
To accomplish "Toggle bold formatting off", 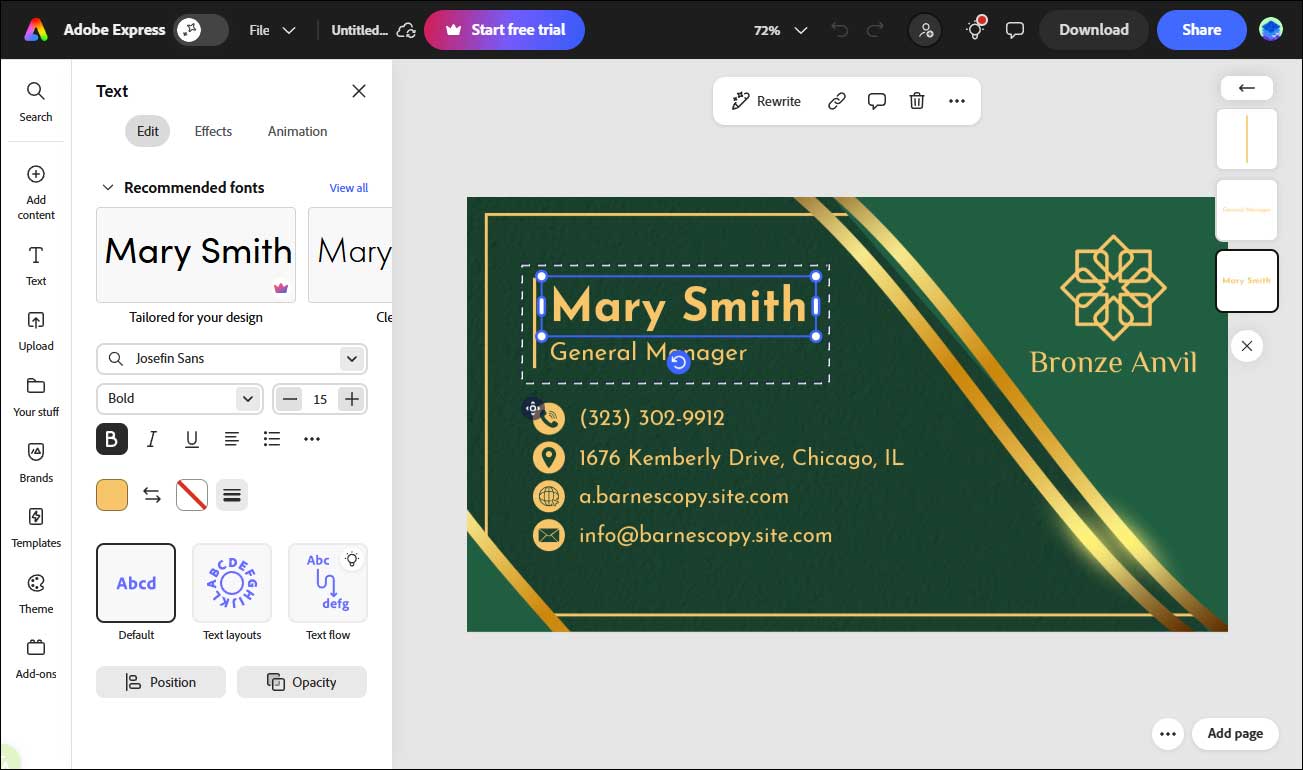I will (111, 438).
